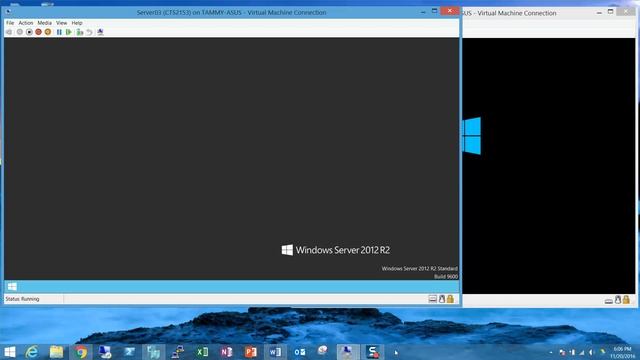Open the Action menu

point(25,23)
